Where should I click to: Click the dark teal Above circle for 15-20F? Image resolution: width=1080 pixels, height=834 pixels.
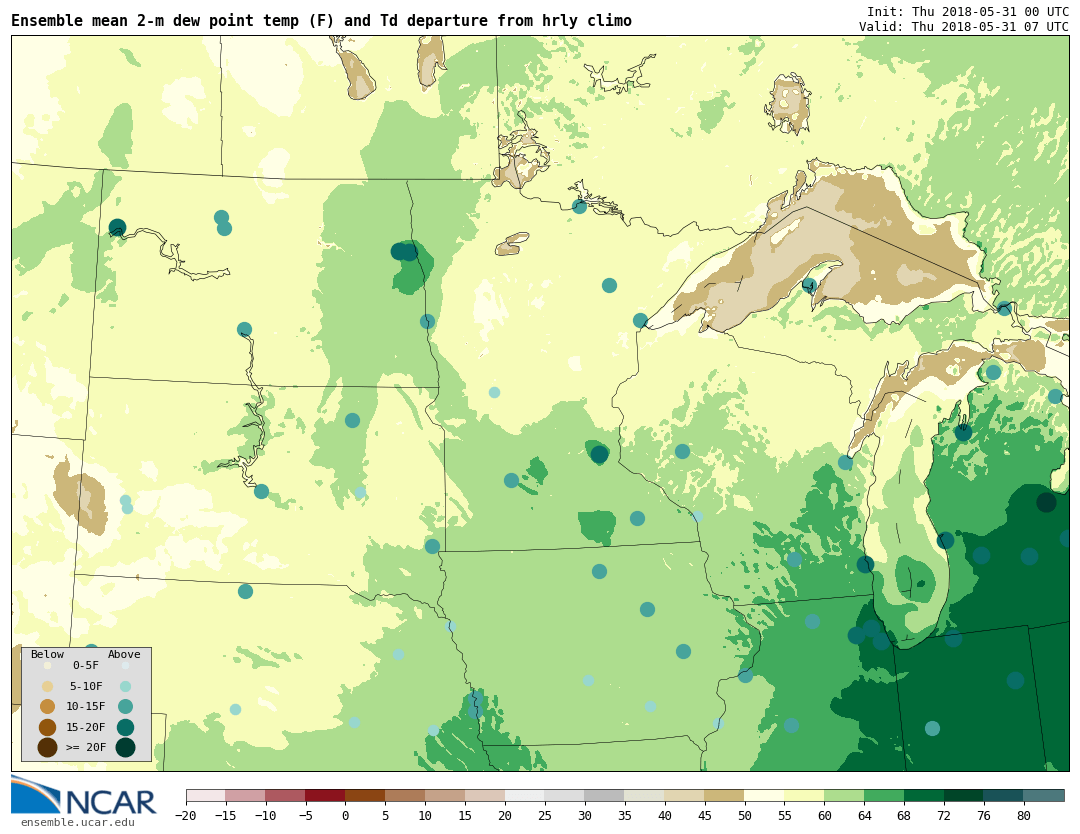125,727
